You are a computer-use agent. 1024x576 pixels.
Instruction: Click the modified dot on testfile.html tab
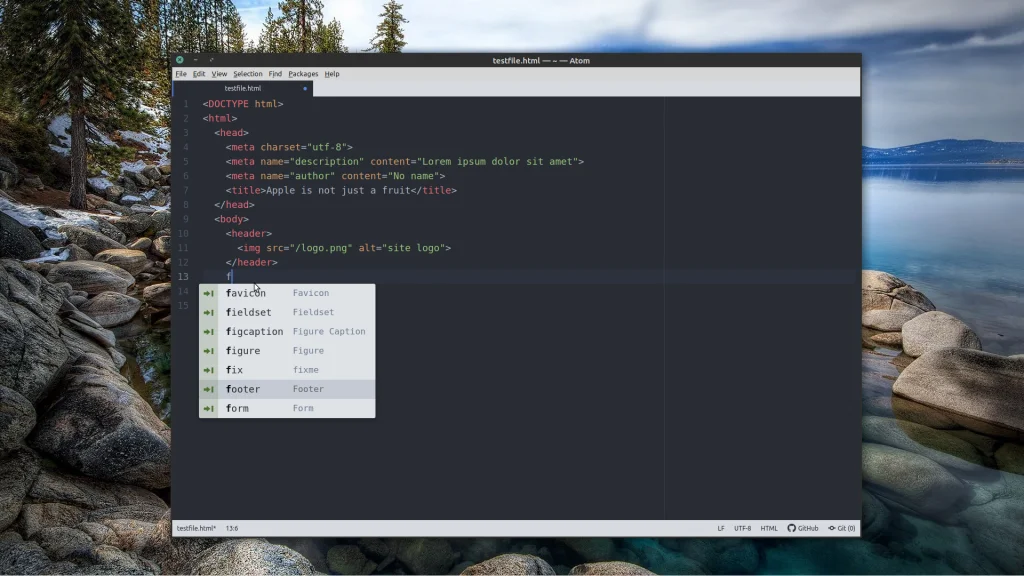(x=305, y=88)
